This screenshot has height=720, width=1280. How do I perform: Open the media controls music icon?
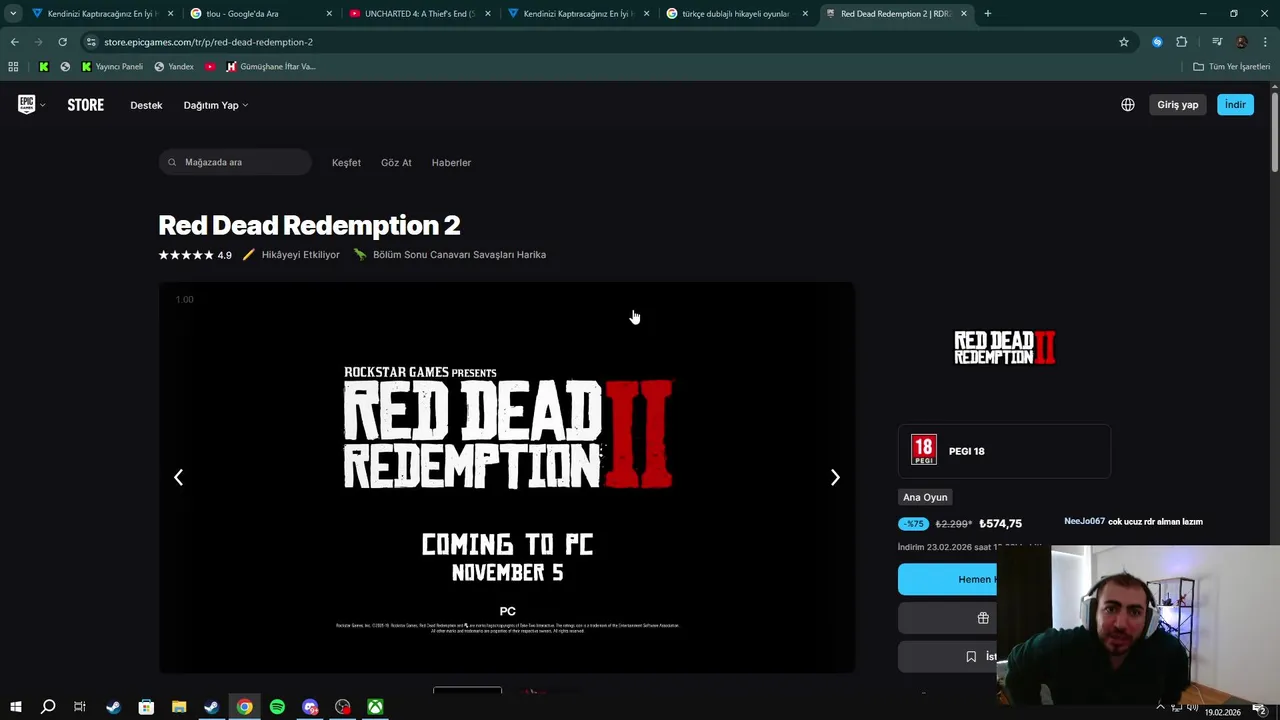(x=1216, y=42)
